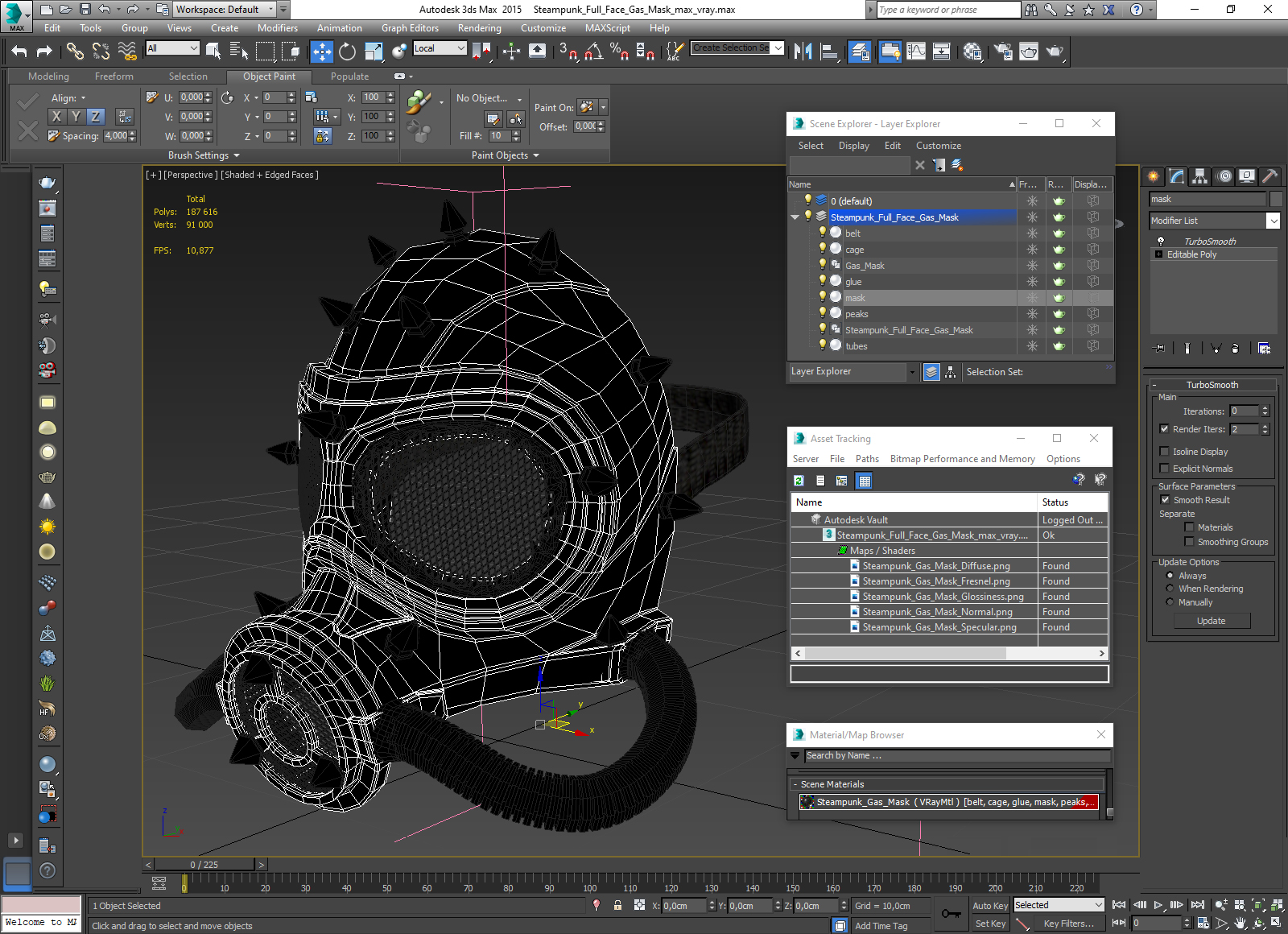This screenshot has width=1288, height=934.
Task: Open Customize menu in Scene Explorer
Action: tap(938, 146)
